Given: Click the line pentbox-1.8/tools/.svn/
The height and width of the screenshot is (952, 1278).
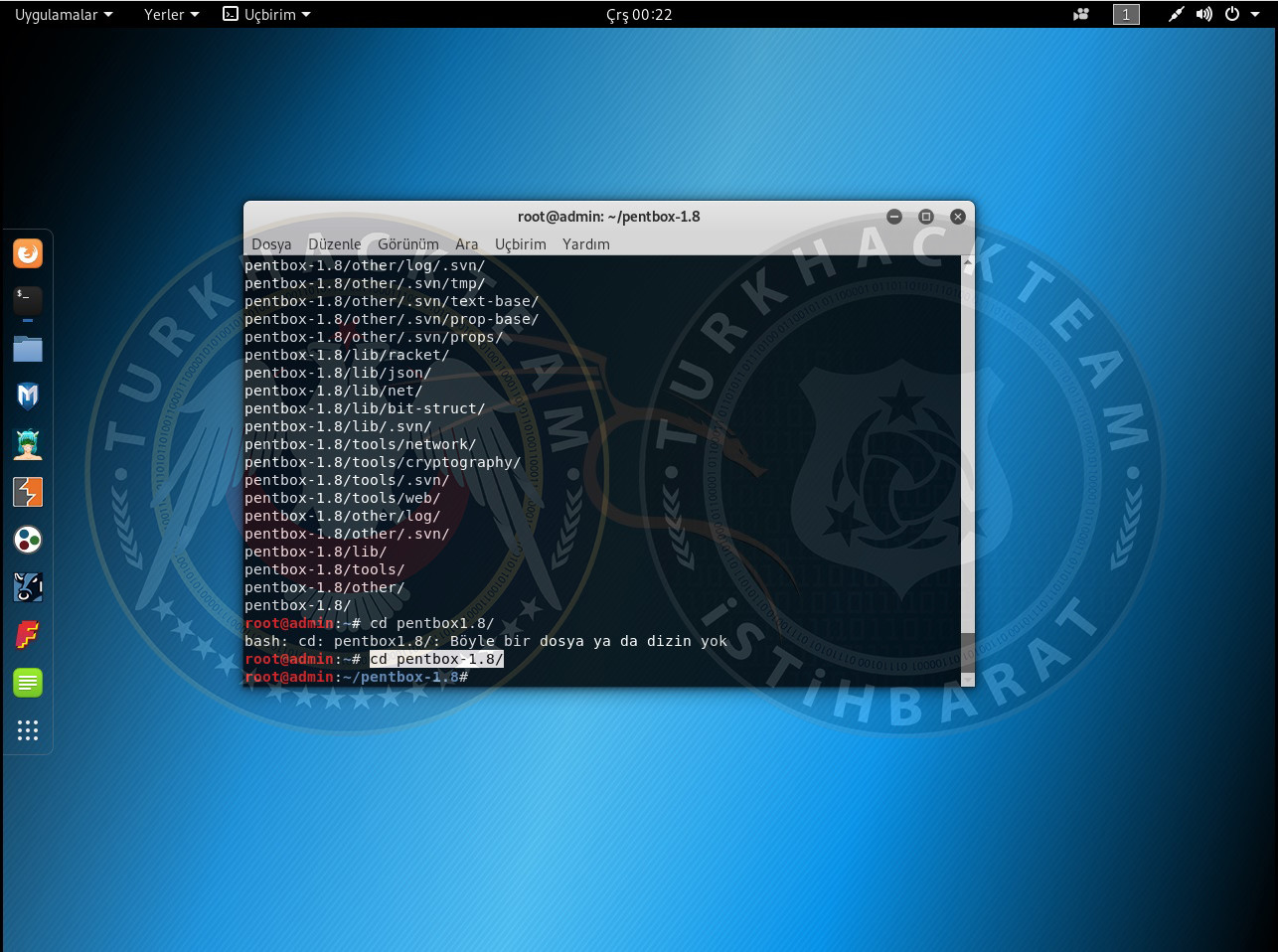Looking at the screenshot, I should [x=347, y=480].
